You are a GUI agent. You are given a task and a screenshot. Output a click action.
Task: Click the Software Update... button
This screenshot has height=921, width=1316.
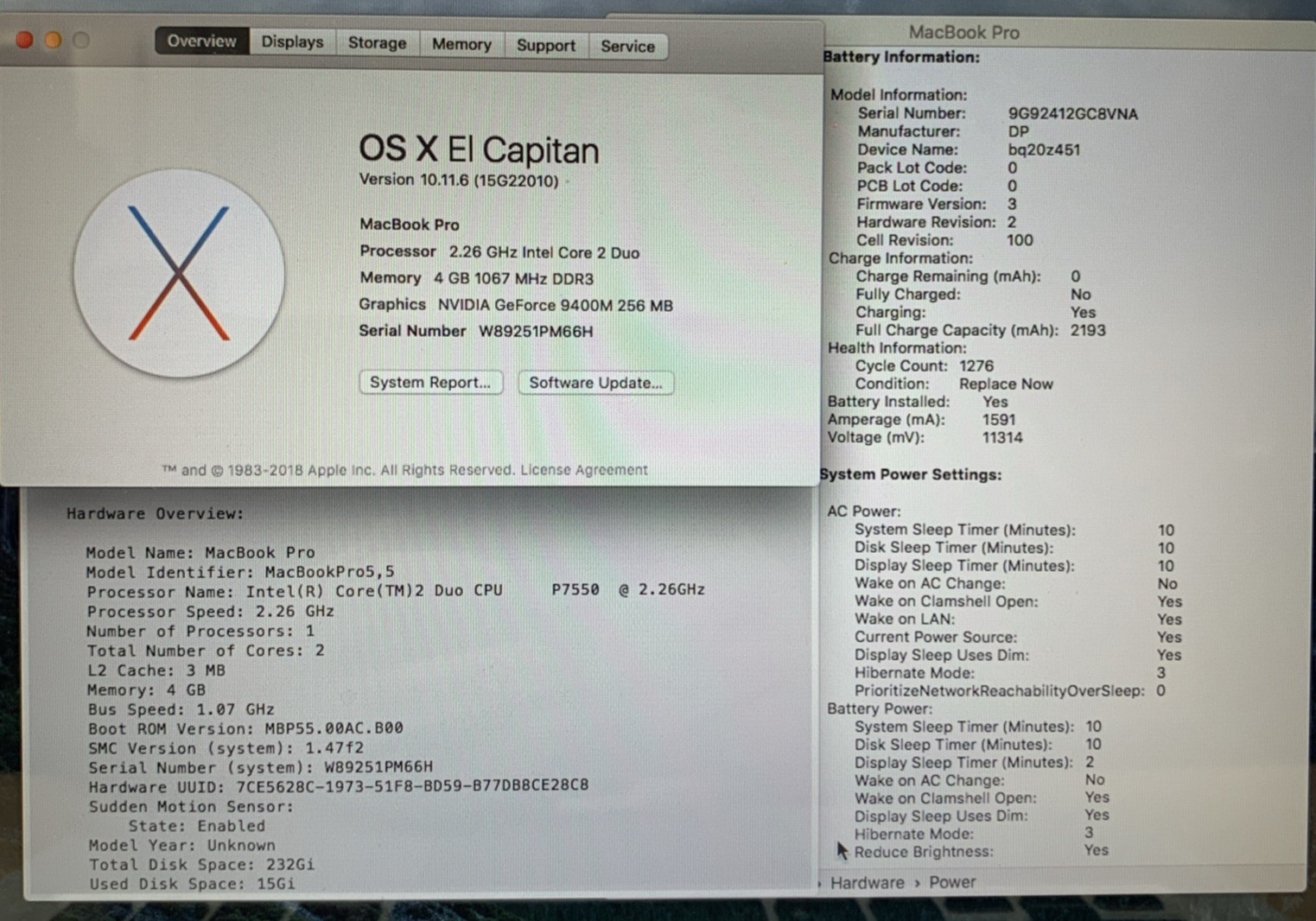pos(595,383)
